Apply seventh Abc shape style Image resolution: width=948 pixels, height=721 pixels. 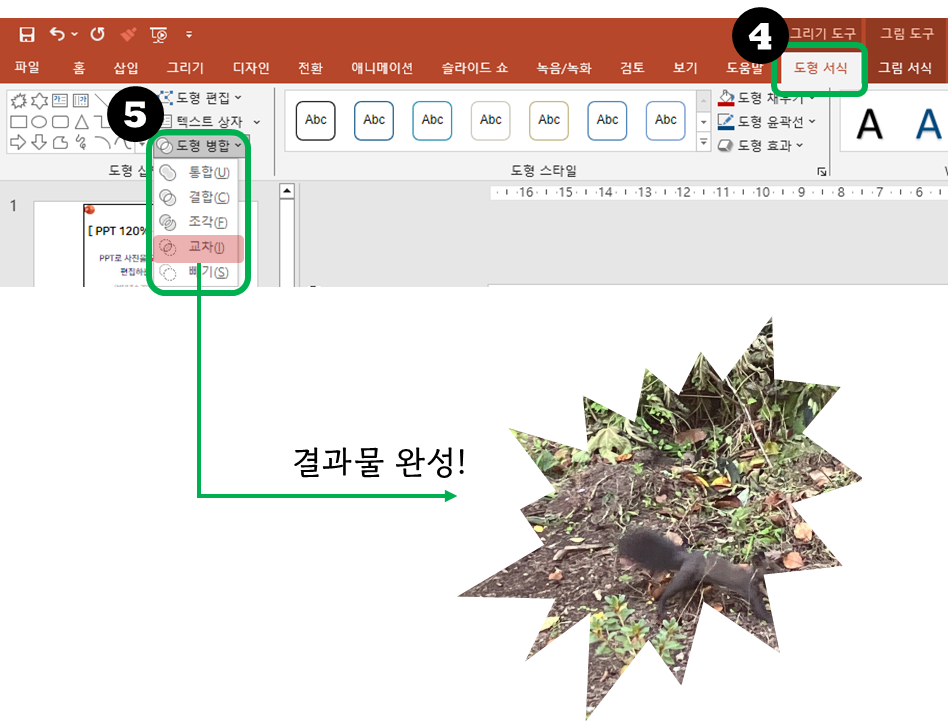[x=666, y=120]
